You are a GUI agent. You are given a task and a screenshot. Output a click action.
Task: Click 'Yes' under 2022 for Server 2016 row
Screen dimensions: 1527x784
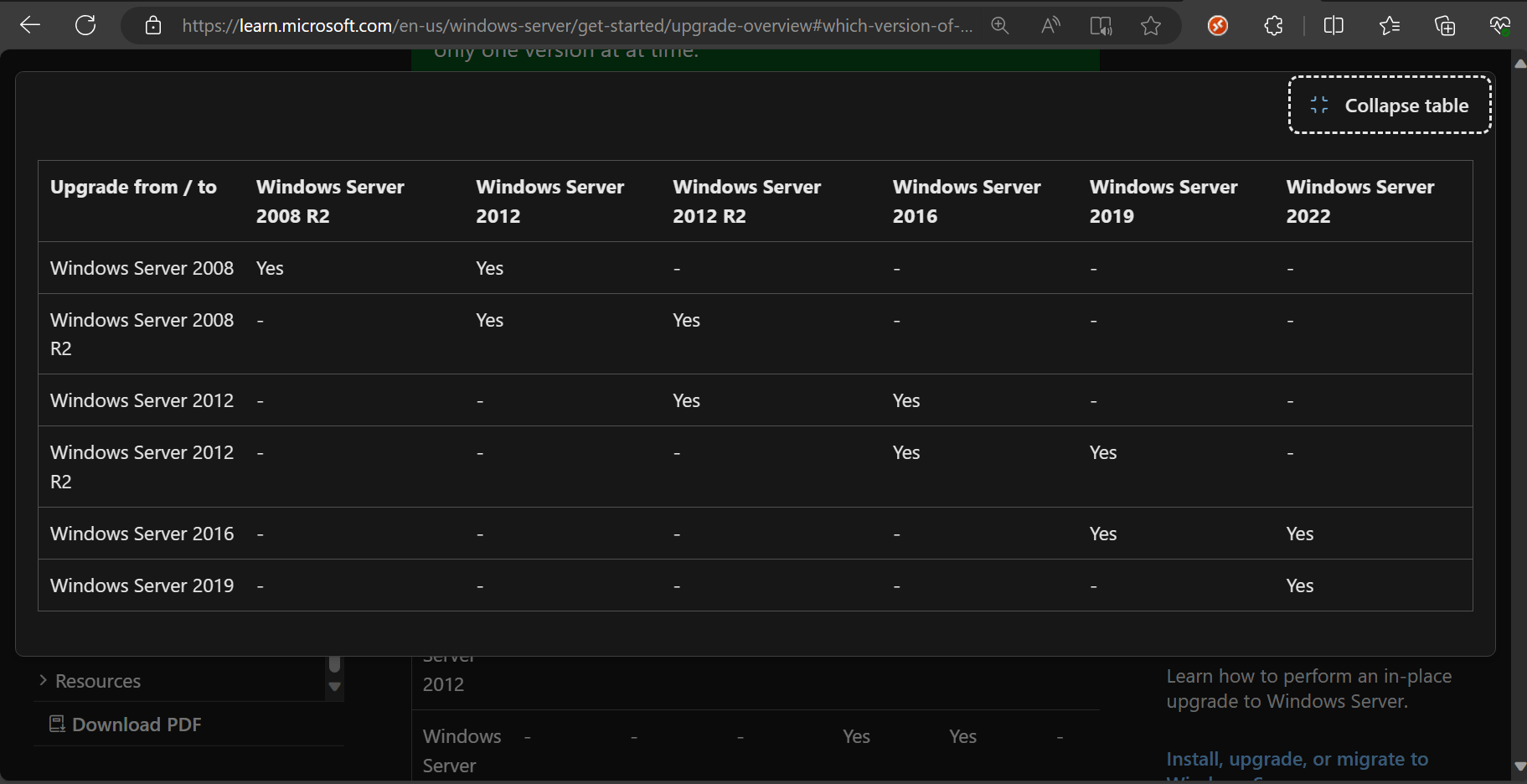1300,534
